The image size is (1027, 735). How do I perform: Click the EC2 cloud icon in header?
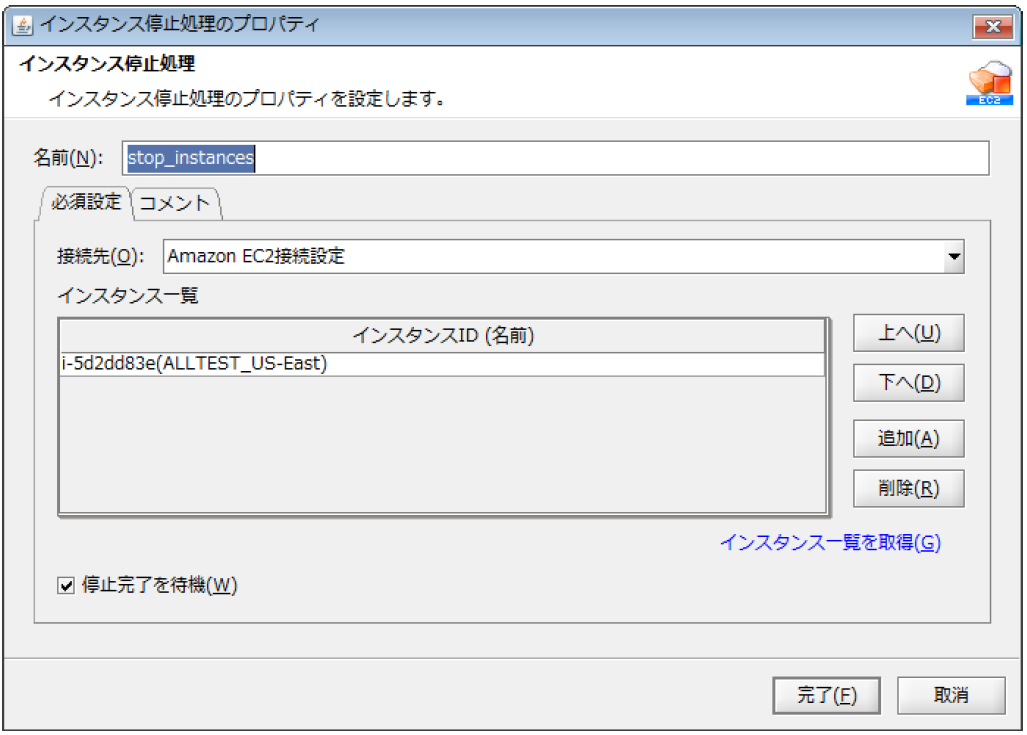[x=987, y=85]
